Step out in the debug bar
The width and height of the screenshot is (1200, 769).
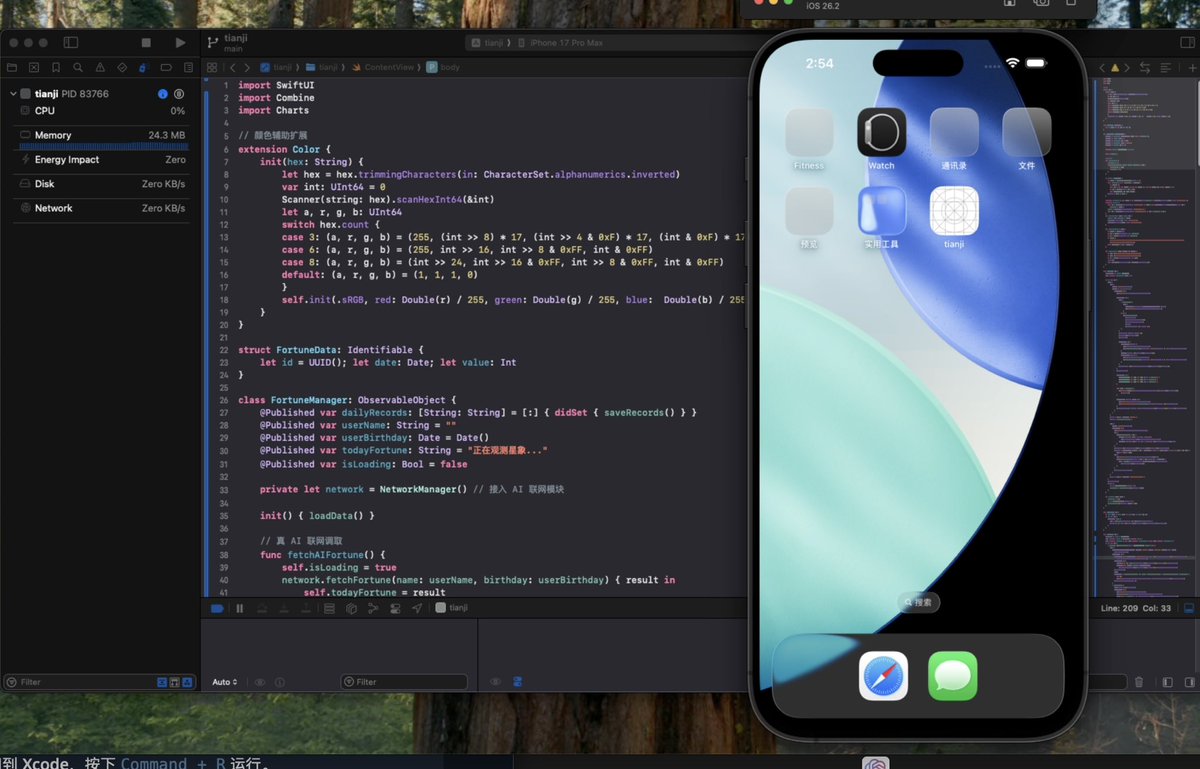[x=306, y=608]
